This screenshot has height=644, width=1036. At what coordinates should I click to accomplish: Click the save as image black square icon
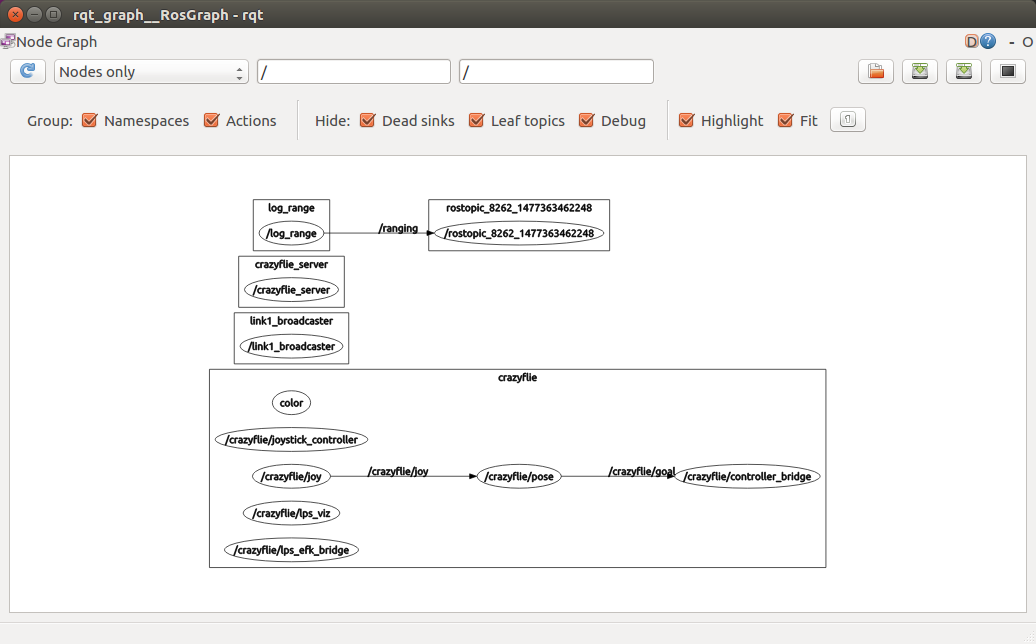pos(1008,71)
